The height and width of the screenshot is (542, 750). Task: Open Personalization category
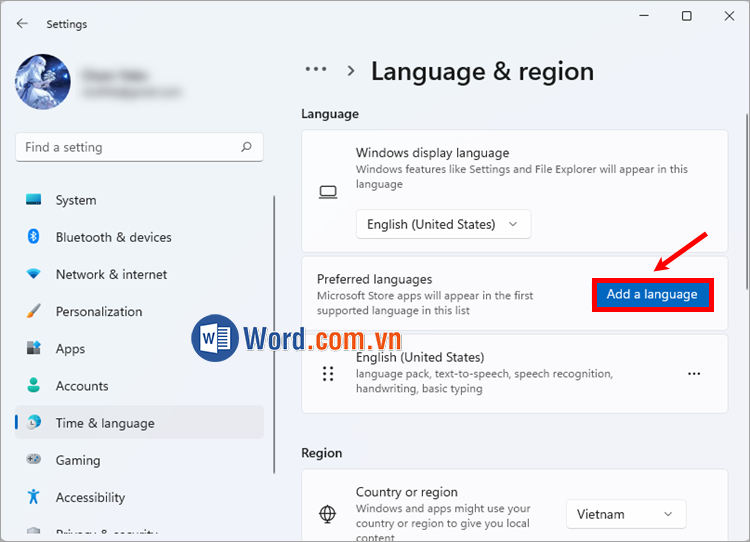coord(139,312)
